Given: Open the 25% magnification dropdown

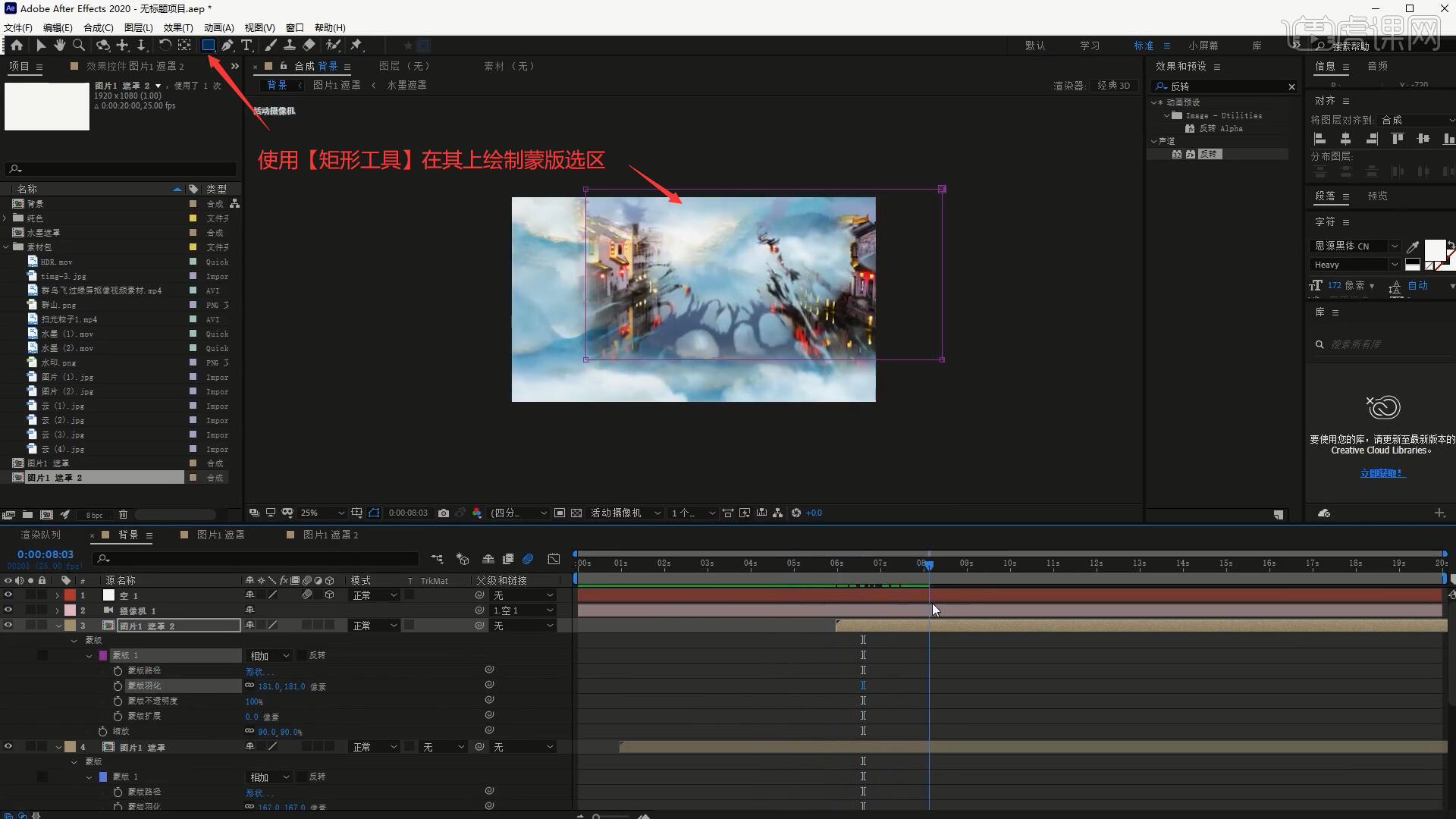Looking at the screenshot, I should [322, 513].
